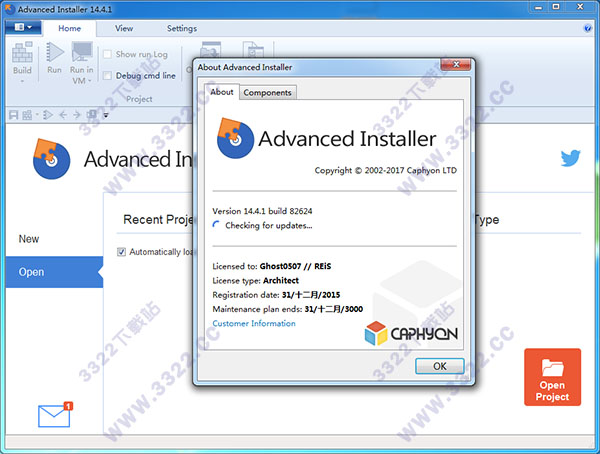
Task: Open the mail envelope notification icon
Action: point(55,416)
